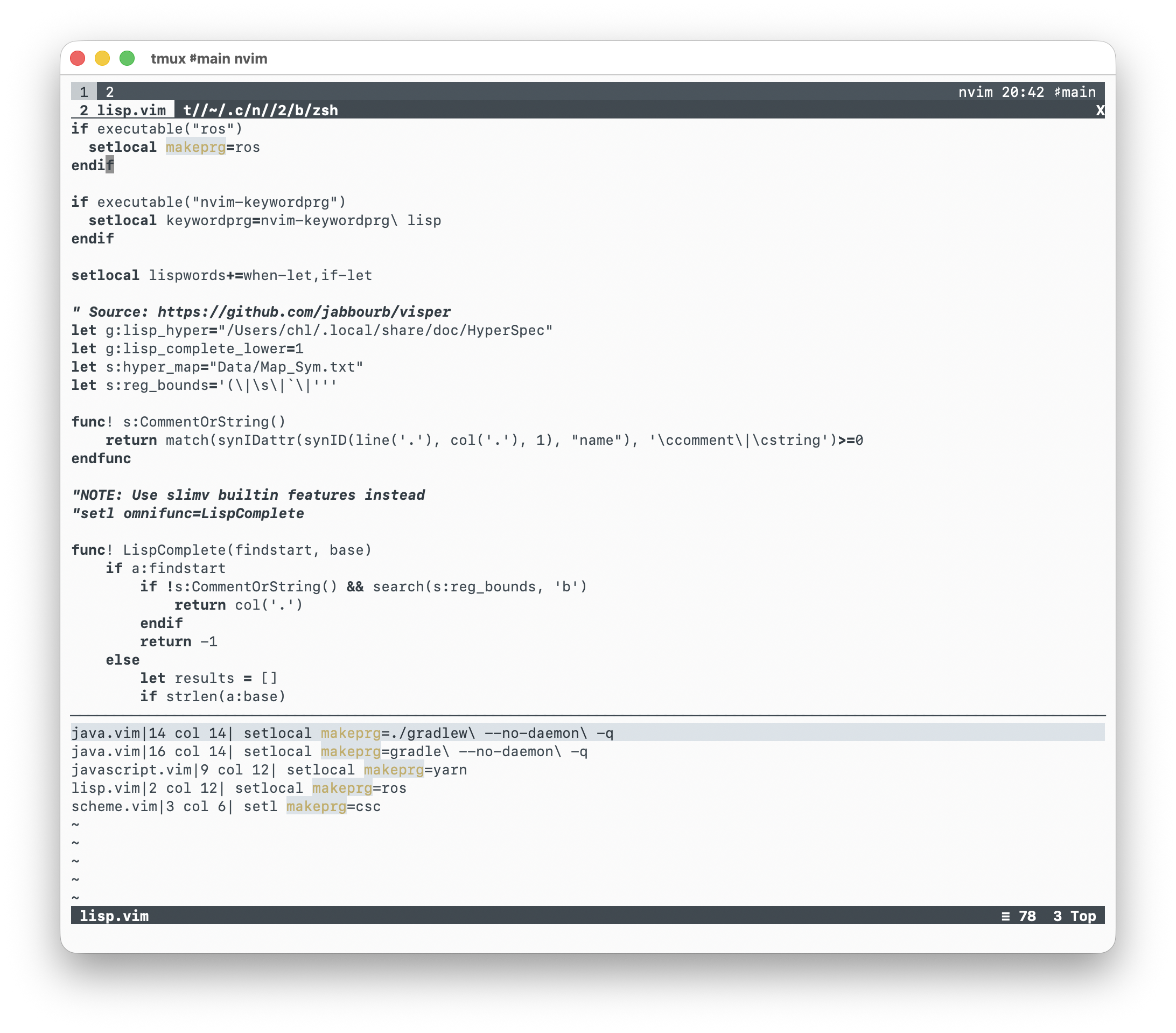1176x1033 pixels.
Task: Open the javascript.vim quickfix entry
Action: click(269, 770)
